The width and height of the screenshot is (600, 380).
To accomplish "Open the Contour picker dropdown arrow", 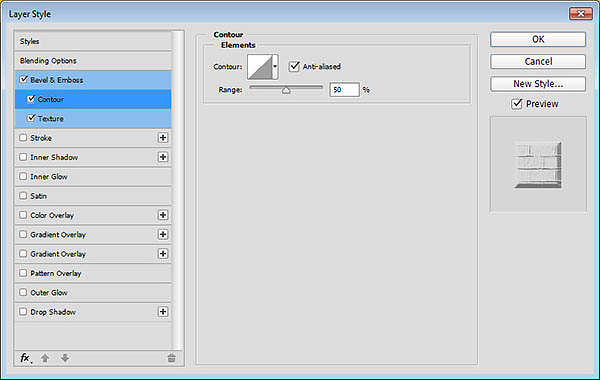I will point(275,67).
